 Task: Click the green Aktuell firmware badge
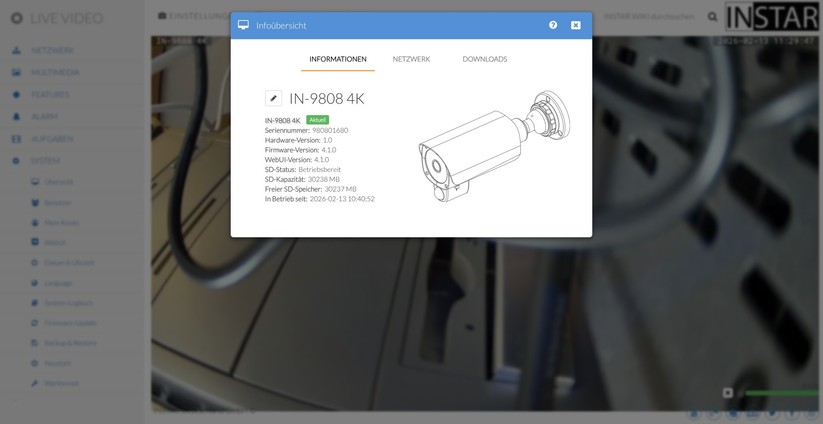point(317,120)
